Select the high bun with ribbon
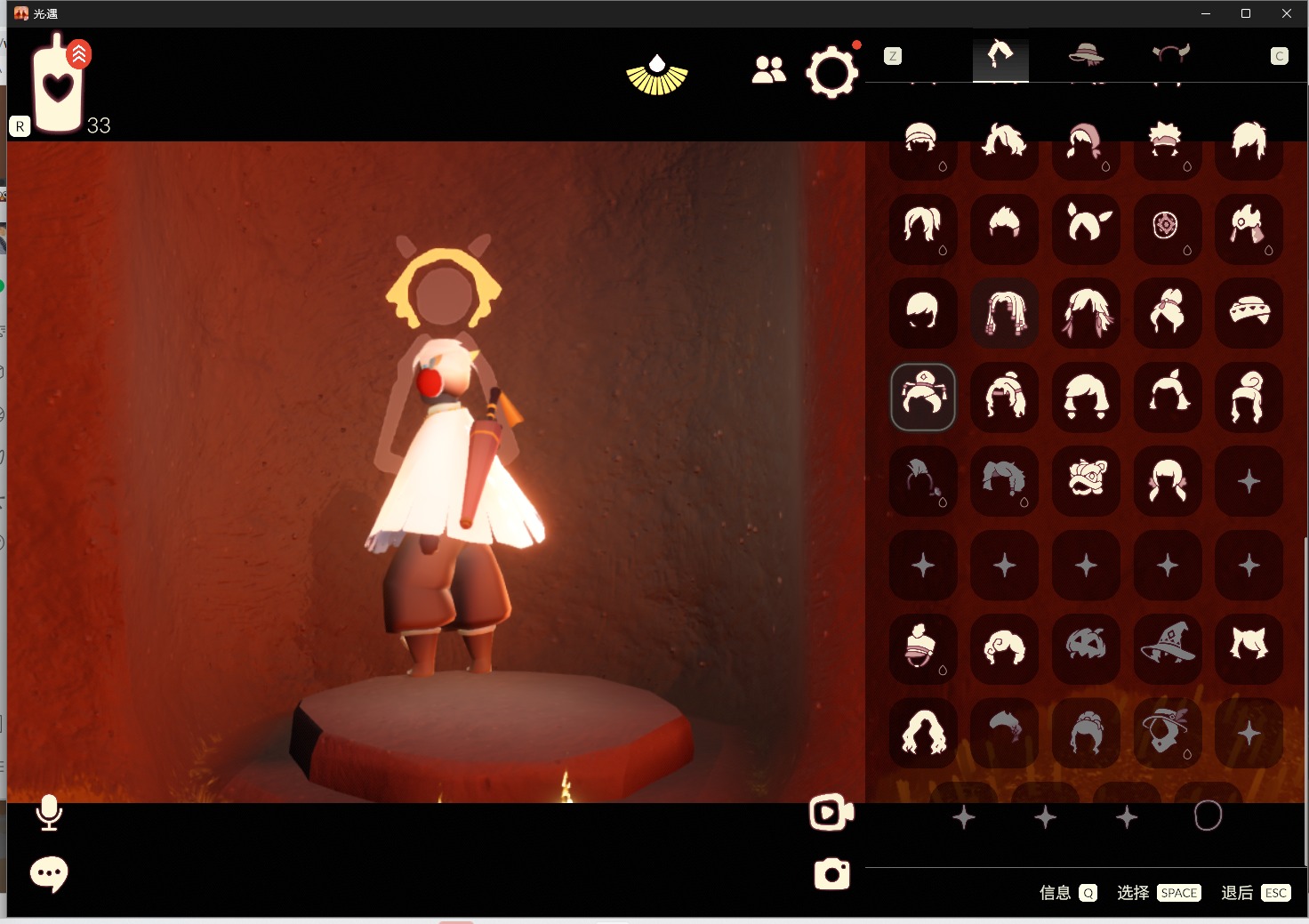The image size is (1309, 924). click(x=1168, y=313)
